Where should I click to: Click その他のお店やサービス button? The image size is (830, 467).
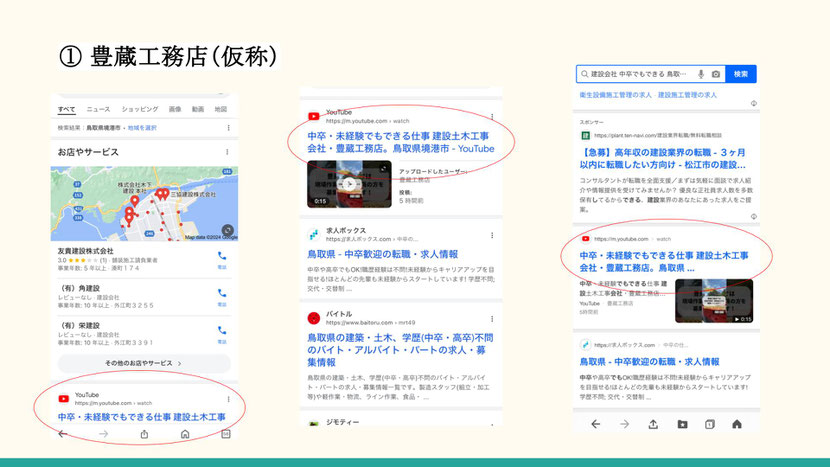(144, 363)
